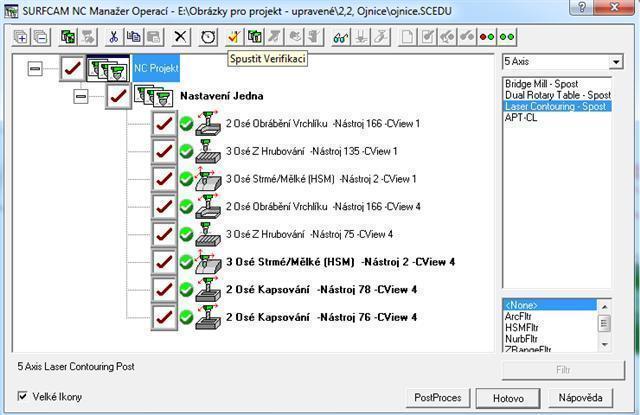Click the PostProces button
This screenshot has width=640, height=415.
(x=438, y=398)
